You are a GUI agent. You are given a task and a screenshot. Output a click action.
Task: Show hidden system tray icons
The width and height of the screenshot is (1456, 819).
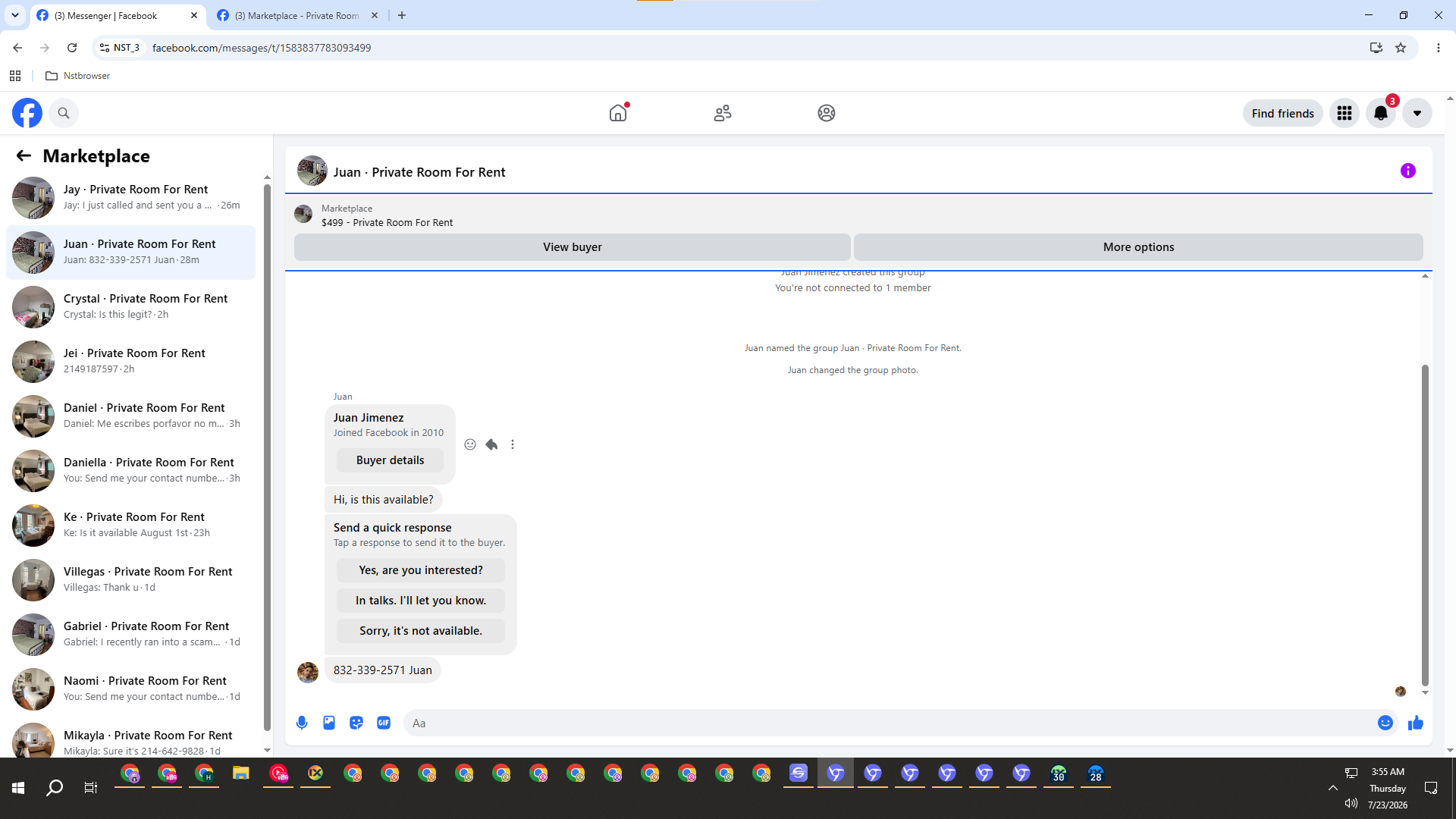tap(1332, 788)
